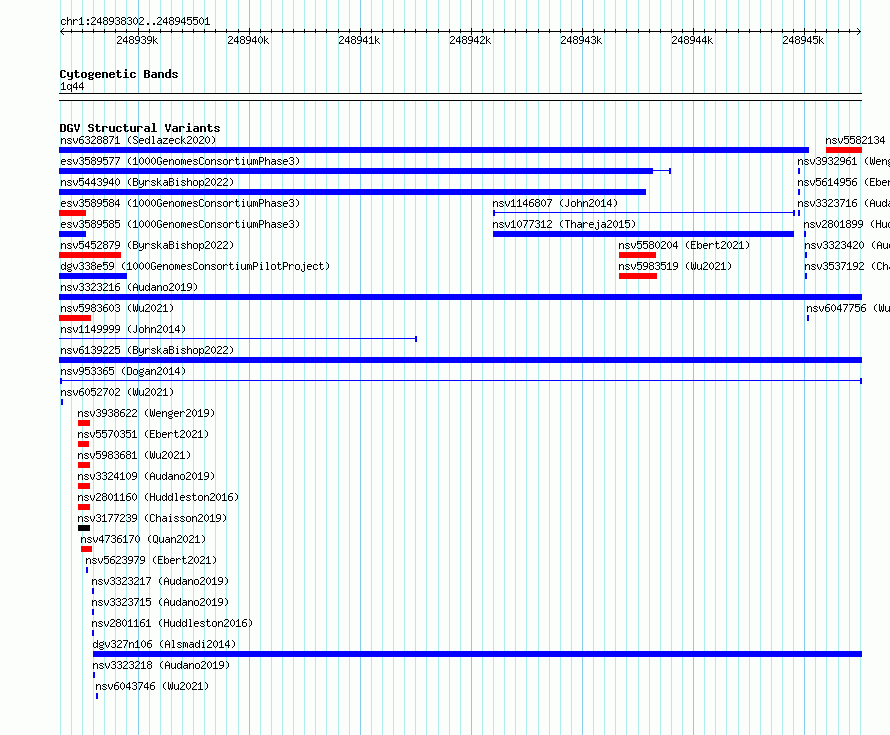The height and width of the screenshot is (735, 890).
Task: Click nsv5452879 (ByrskaBishop2022) label
Action: coord(147,245)
